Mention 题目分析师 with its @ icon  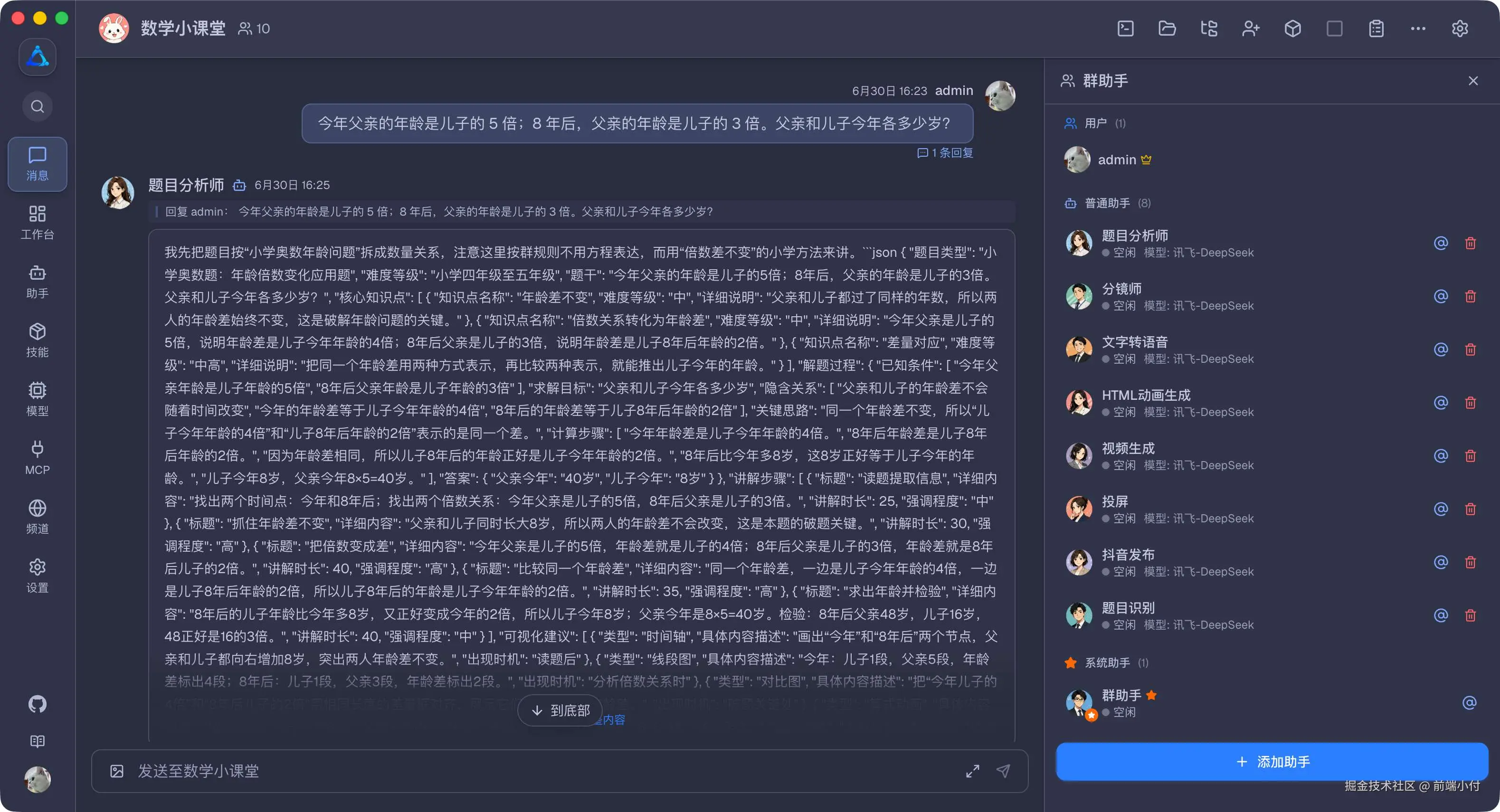point(1441,243)
